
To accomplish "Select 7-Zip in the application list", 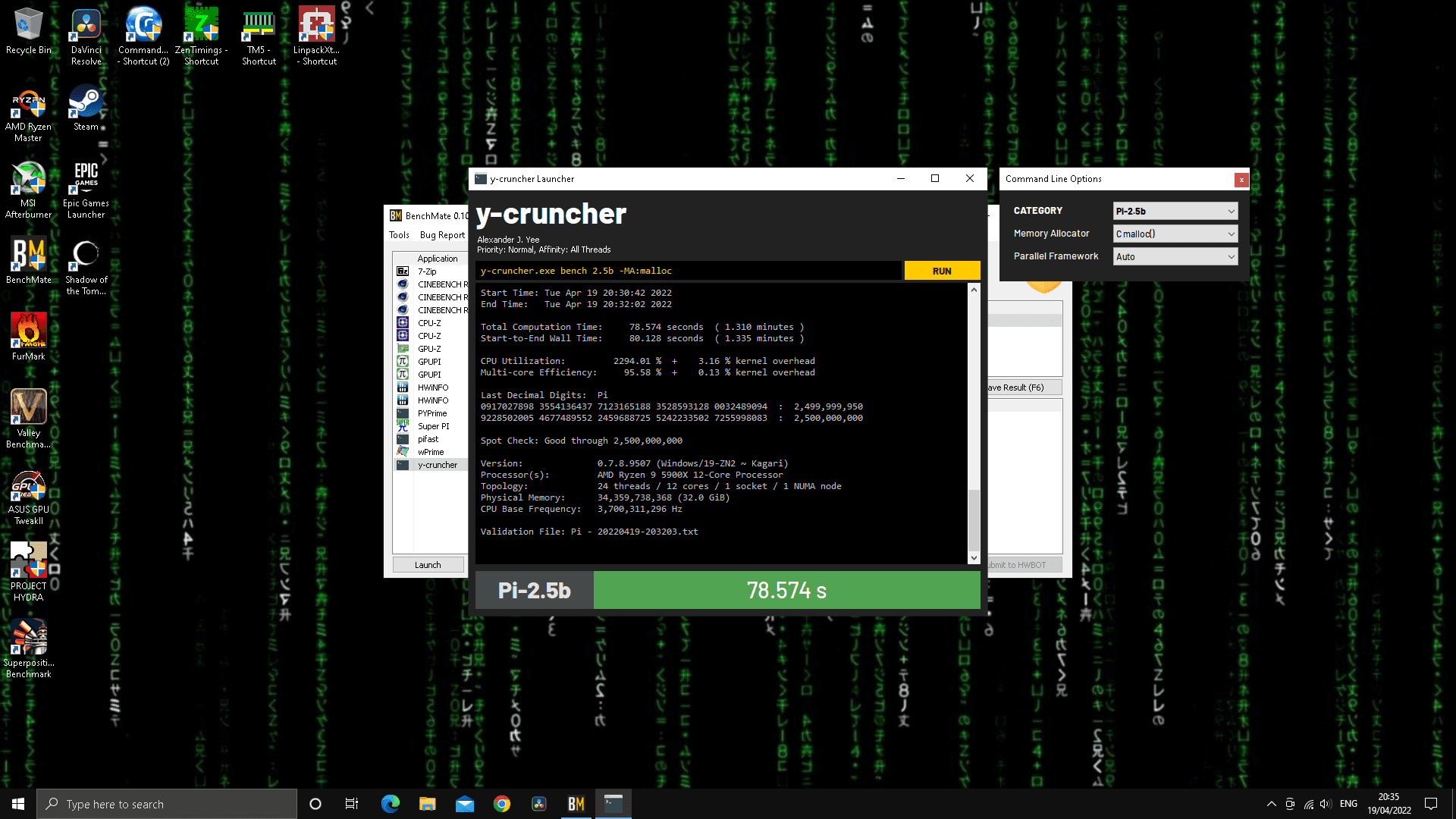I will coord(430,271).
